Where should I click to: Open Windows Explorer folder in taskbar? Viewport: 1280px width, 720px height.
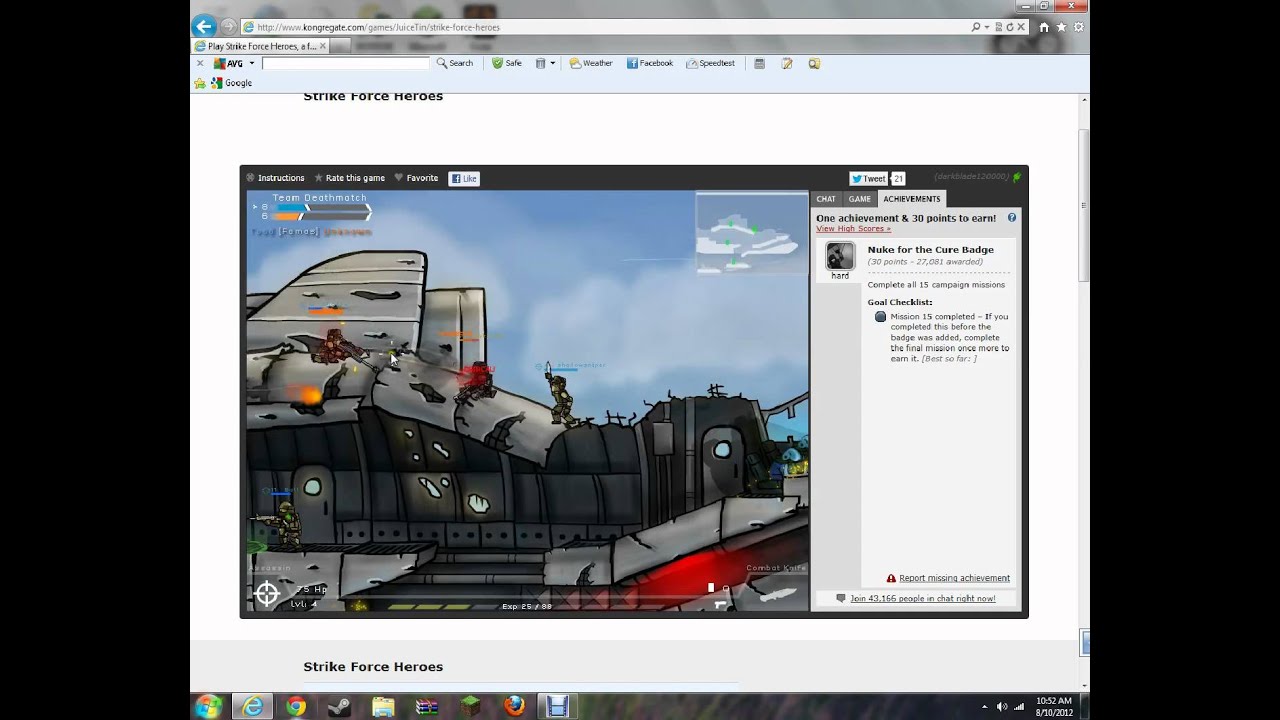[x=383, y=706]
